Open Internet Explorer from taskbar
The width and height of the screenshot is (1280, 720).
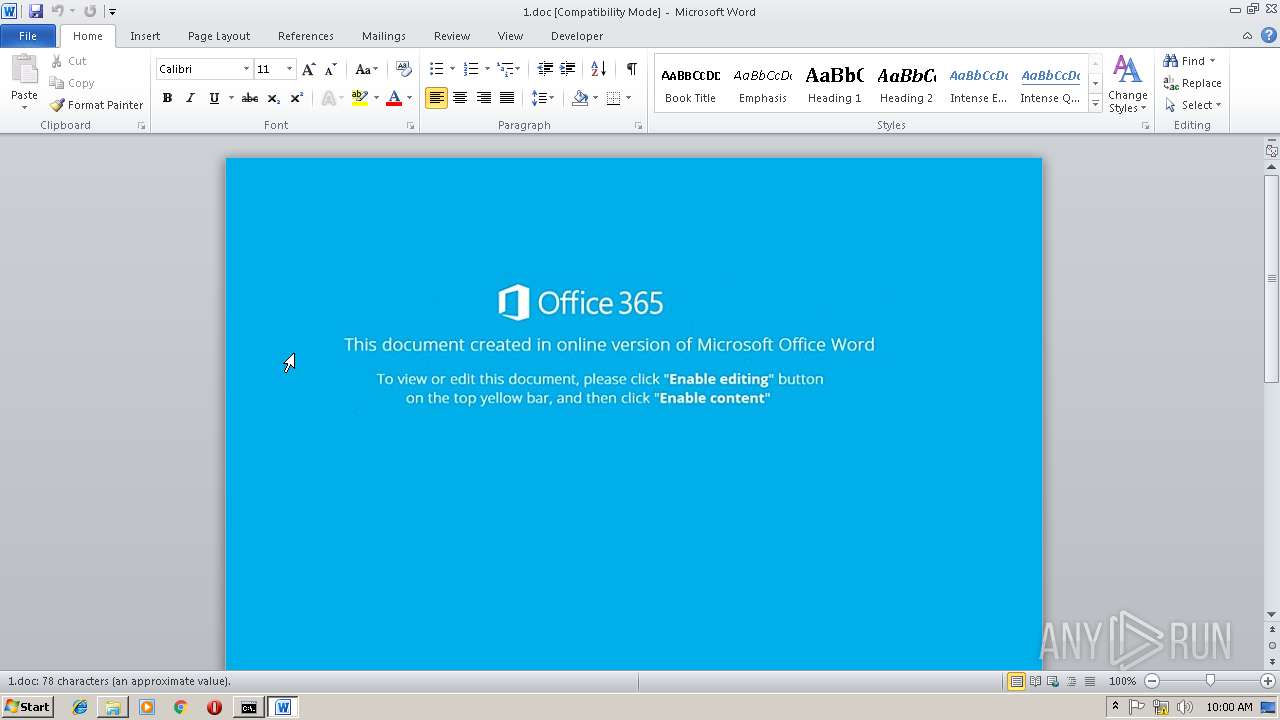tap(80, 707)
